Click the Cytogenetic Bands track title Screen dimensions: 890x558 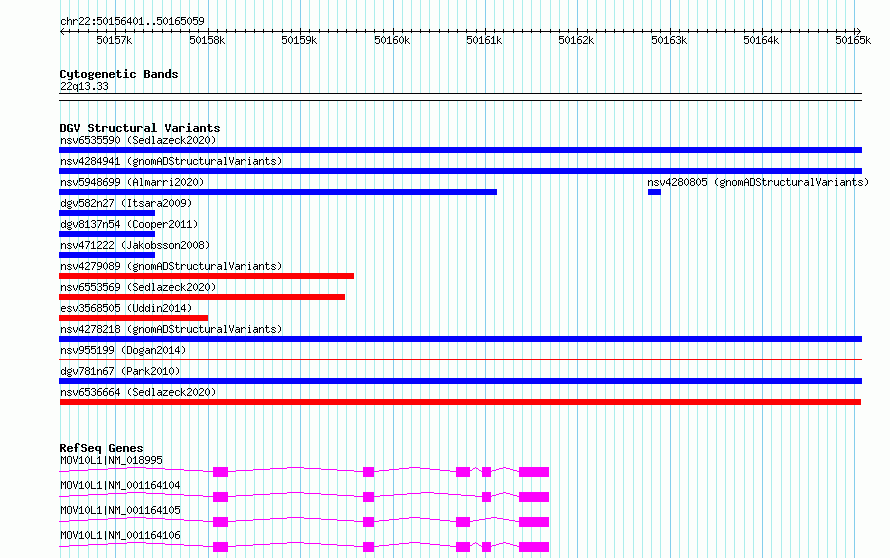click(x=119, y=74)
